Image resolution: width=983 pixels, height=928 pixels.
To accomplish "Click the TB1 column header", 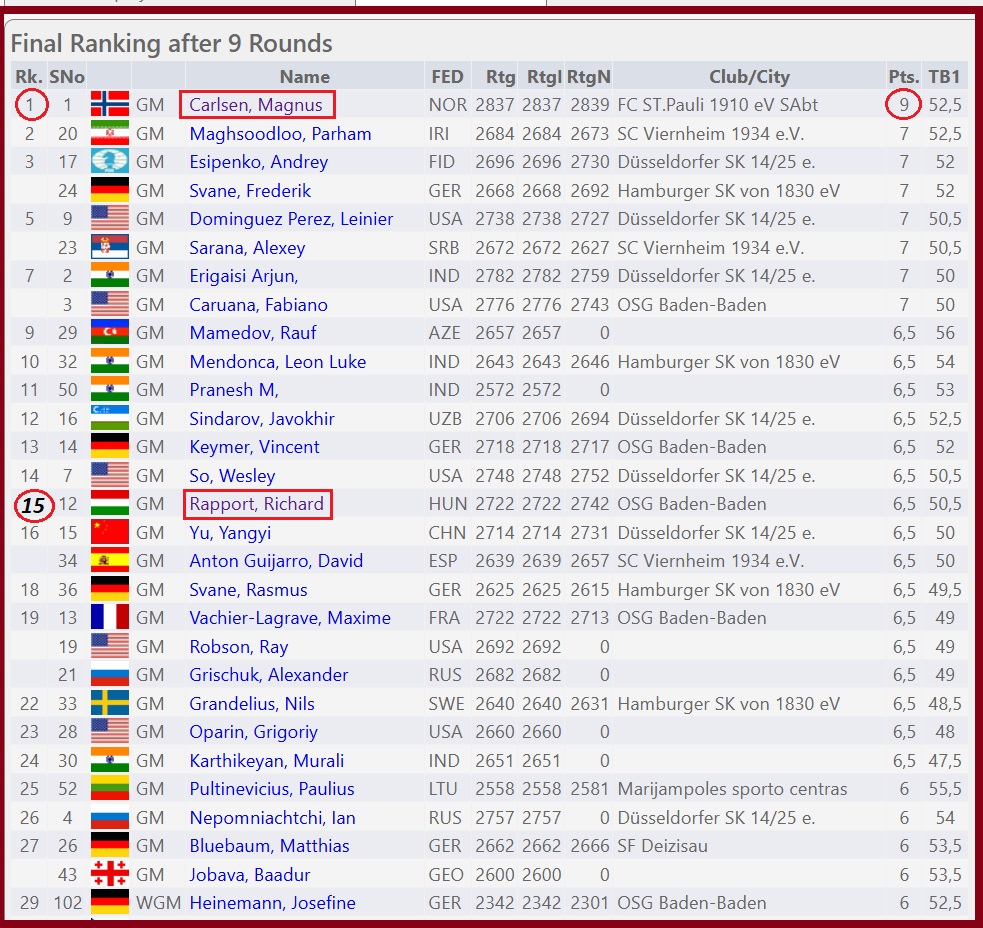I will click(945, 77).
